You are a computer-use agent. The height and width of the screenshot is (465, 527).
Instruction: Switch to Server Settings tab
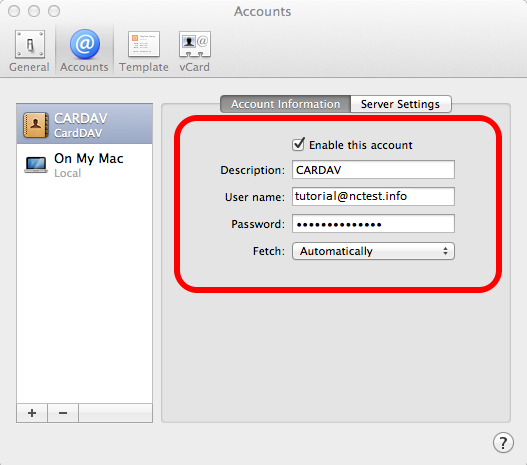tap(401, 104)
